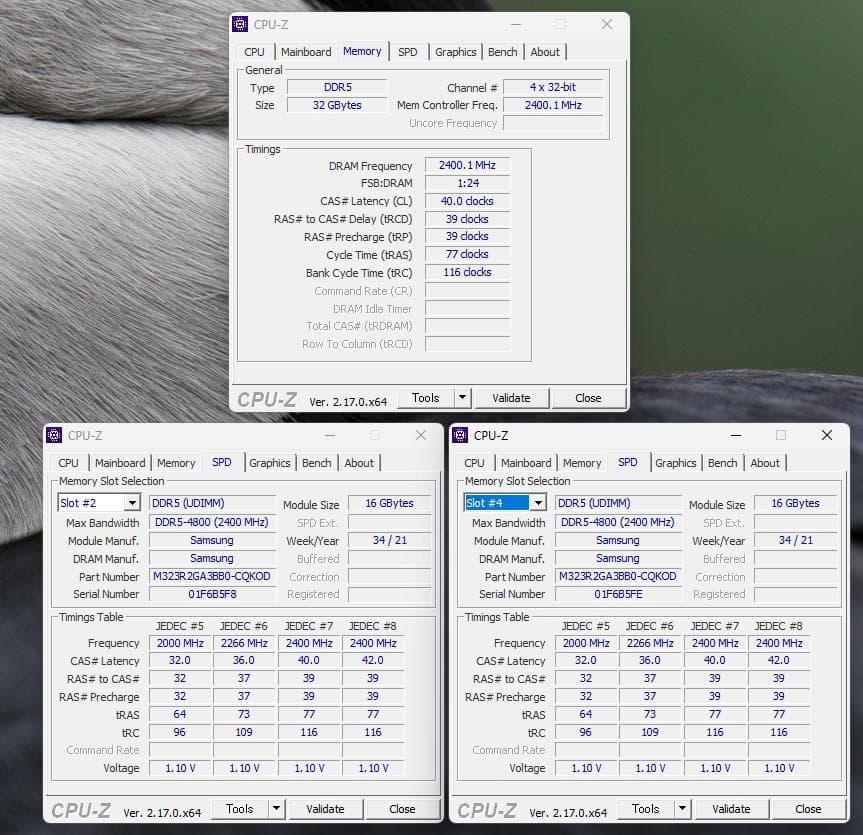863x835 pixels.
Task: Click Module Size 16 GBytes in Slot #2 window
Action: tap(390, 503)
